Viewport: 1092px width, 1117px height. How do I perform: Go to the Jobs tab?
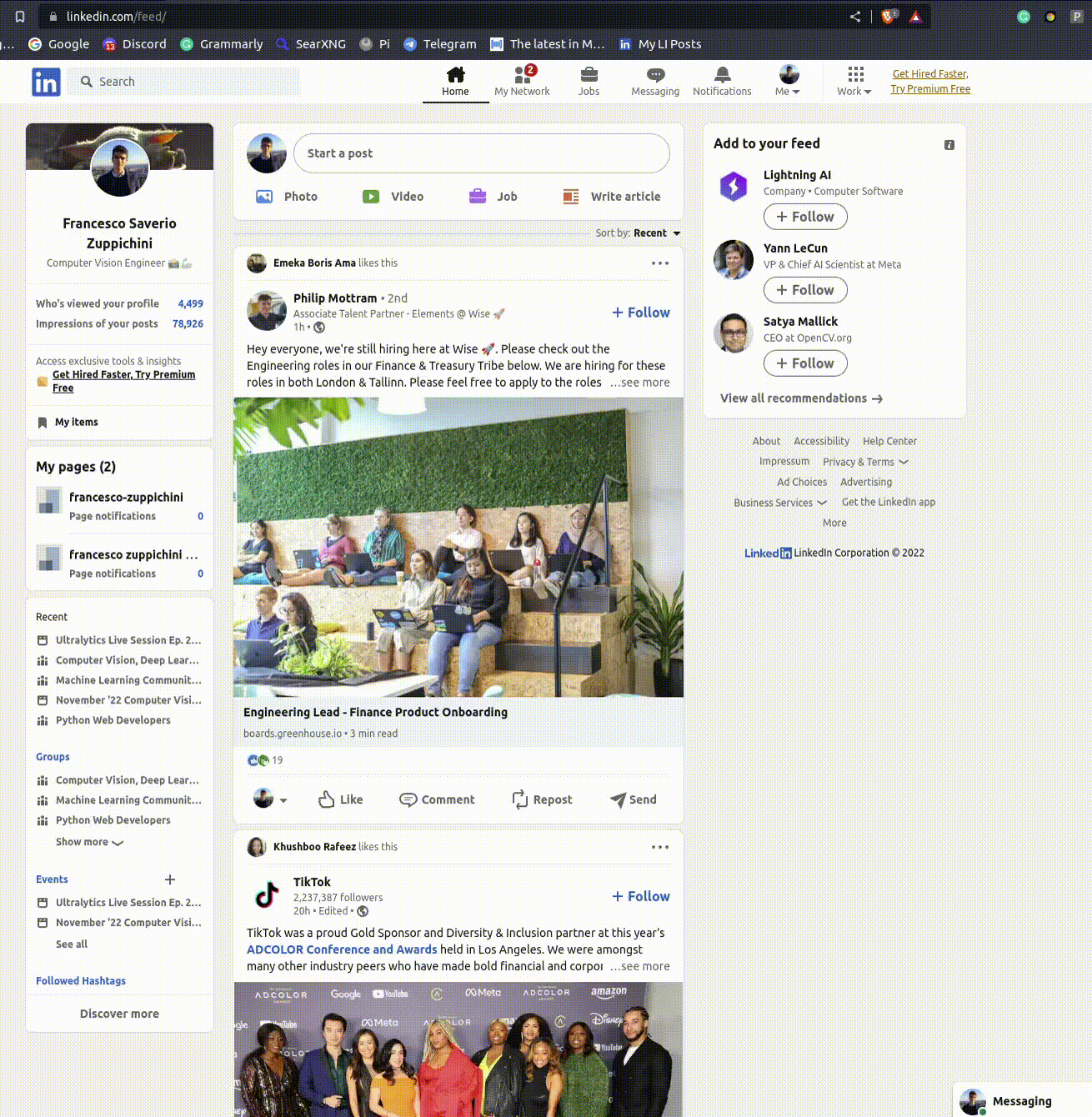pos(589,82)
